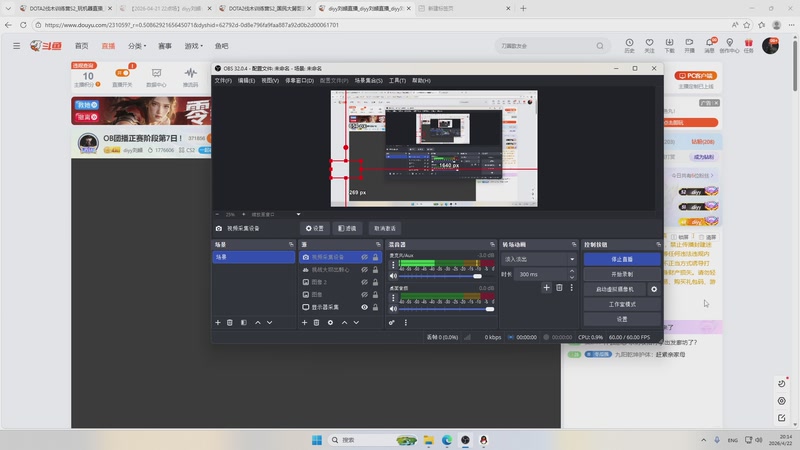
Task: Zoom in the OBS preview
Action: coord(243,214)
